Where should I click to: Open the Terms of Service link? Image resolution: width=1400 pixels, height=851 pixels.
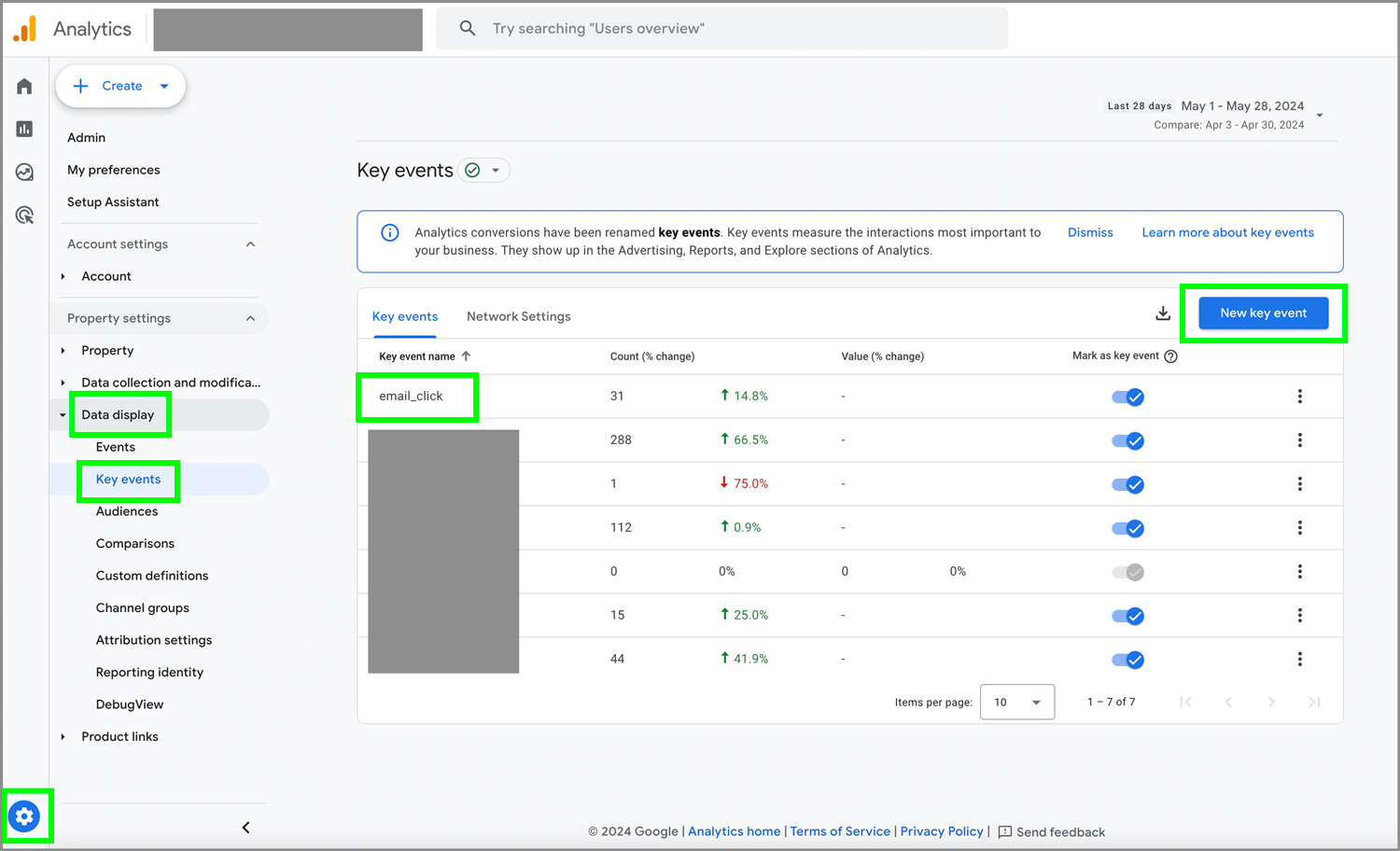840,831
